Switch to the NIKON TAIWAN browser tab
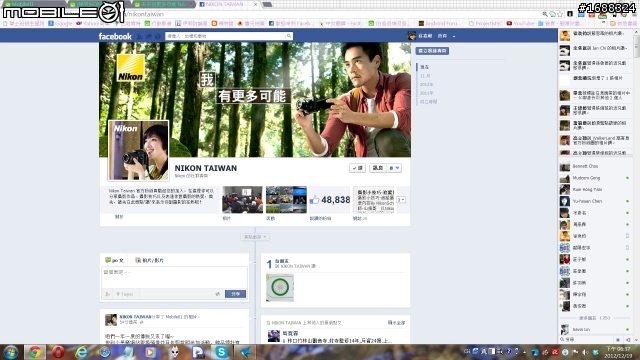Viewport: 640px width, 360px height. tap(229, 4)
